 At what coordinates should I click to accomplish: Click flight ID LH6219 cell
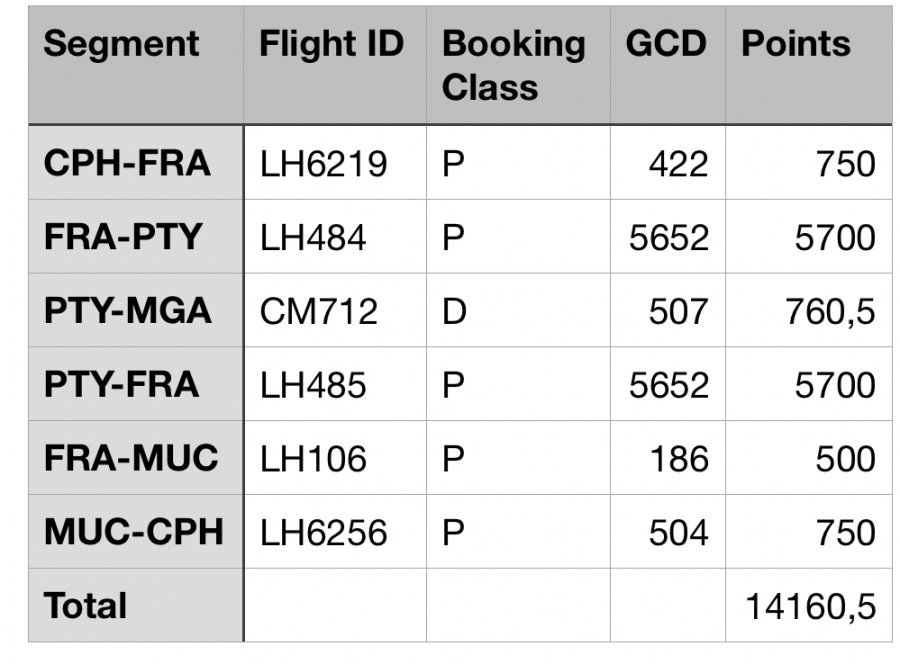323,163
